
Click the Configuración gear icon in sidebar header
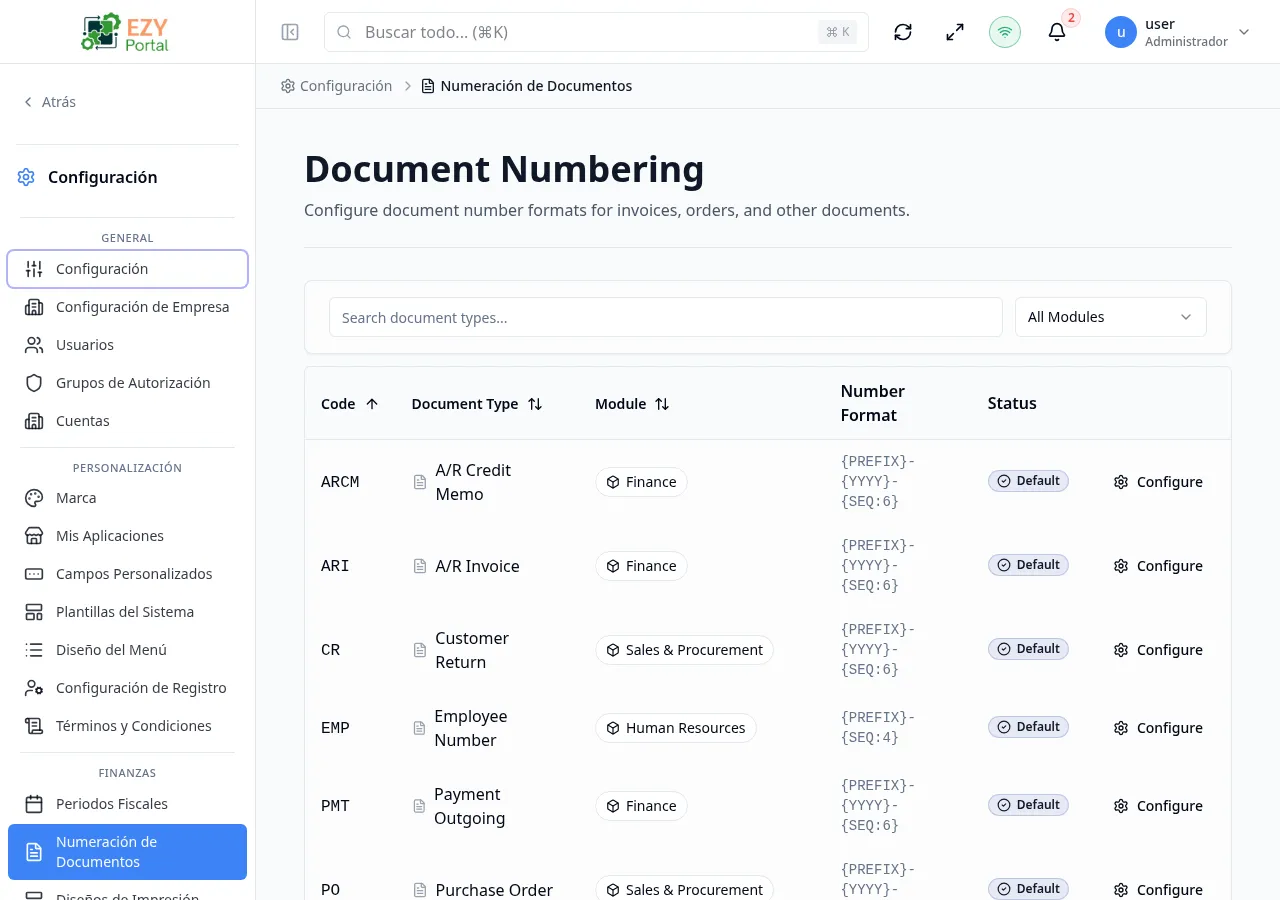(26, 177)
